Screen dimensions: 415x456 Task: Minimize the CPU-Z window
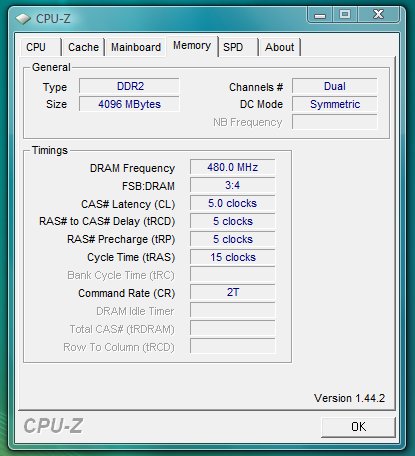320,15
